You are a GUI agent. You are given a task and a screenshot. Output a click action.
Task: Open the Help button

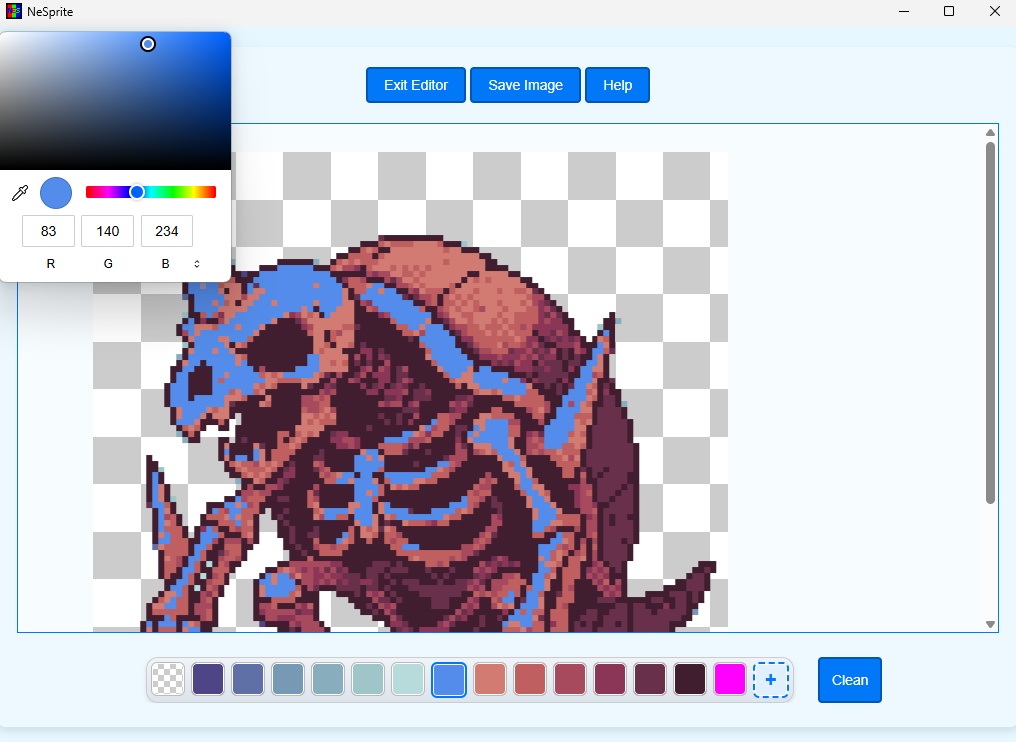618,85
